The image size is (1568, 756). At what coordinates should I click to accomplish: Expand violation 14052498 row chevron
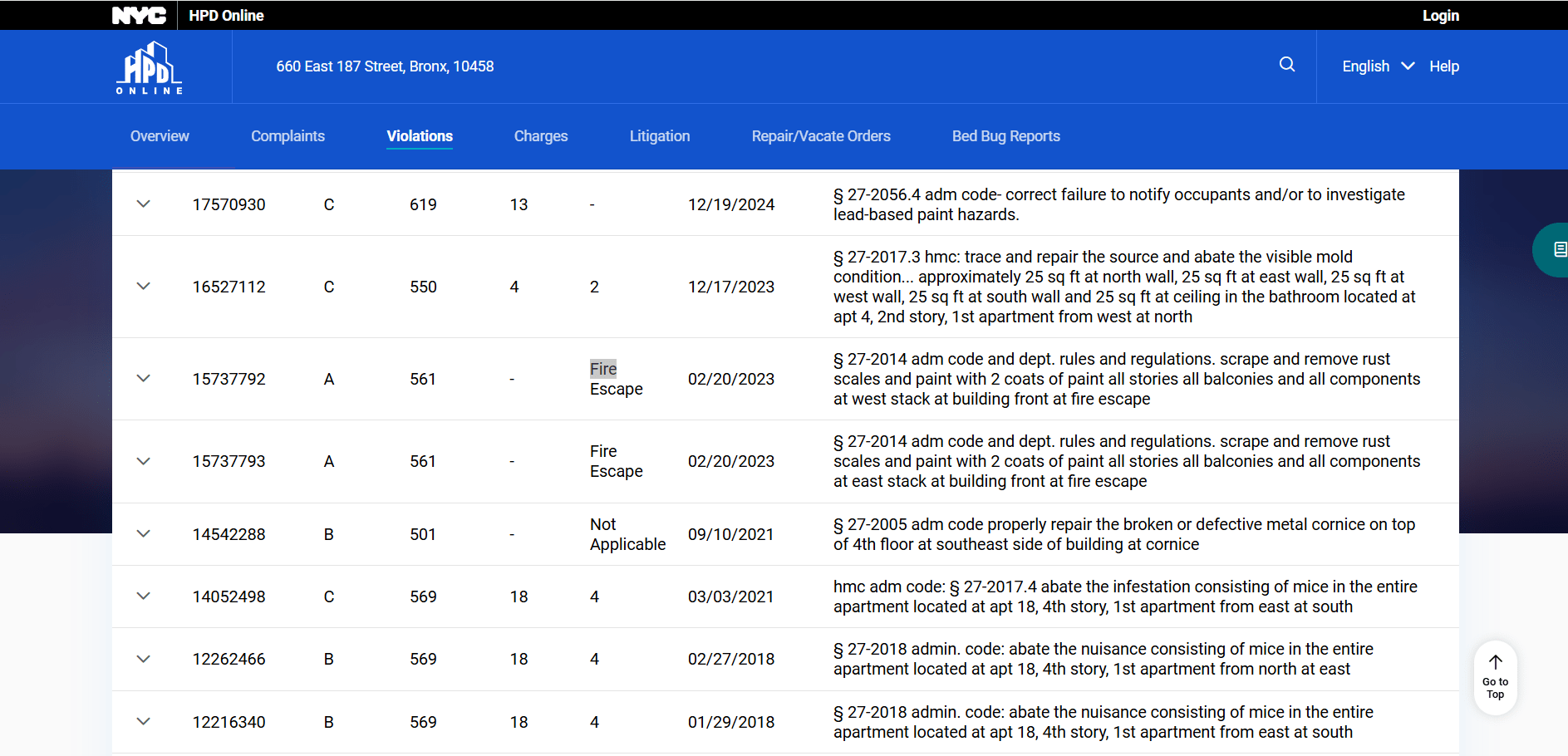(144, 596)
